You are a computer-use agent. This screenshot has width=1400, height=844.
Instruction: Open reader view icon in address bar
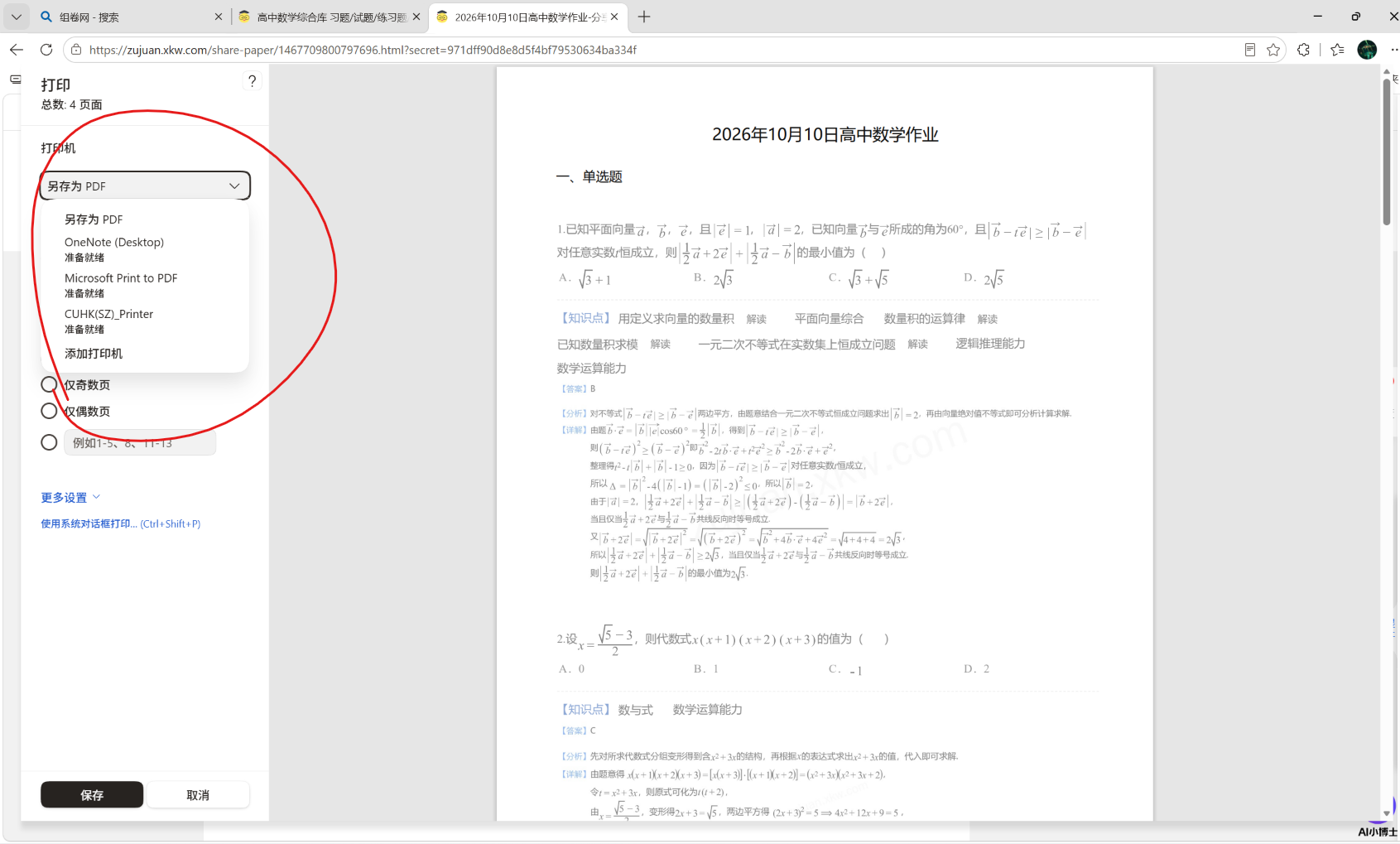click(1250, 50)
